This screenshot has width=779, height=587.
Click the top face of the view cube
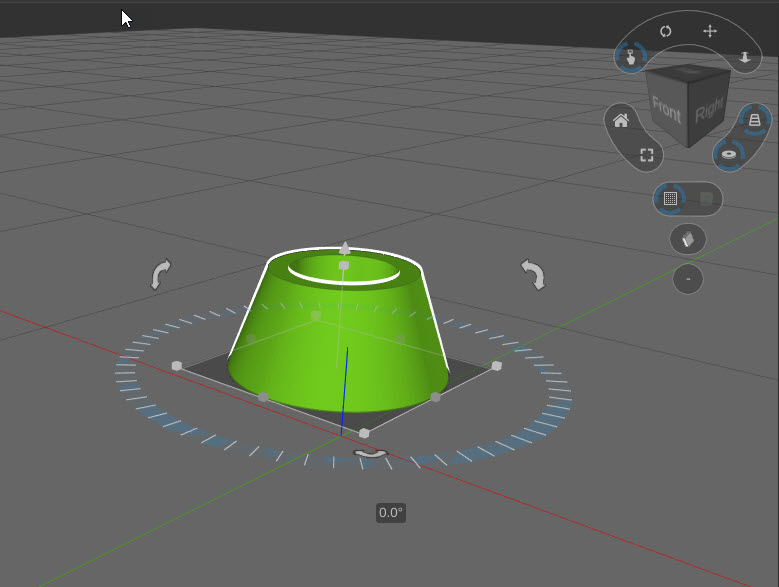pyautogui.click(x=689, y=72)
